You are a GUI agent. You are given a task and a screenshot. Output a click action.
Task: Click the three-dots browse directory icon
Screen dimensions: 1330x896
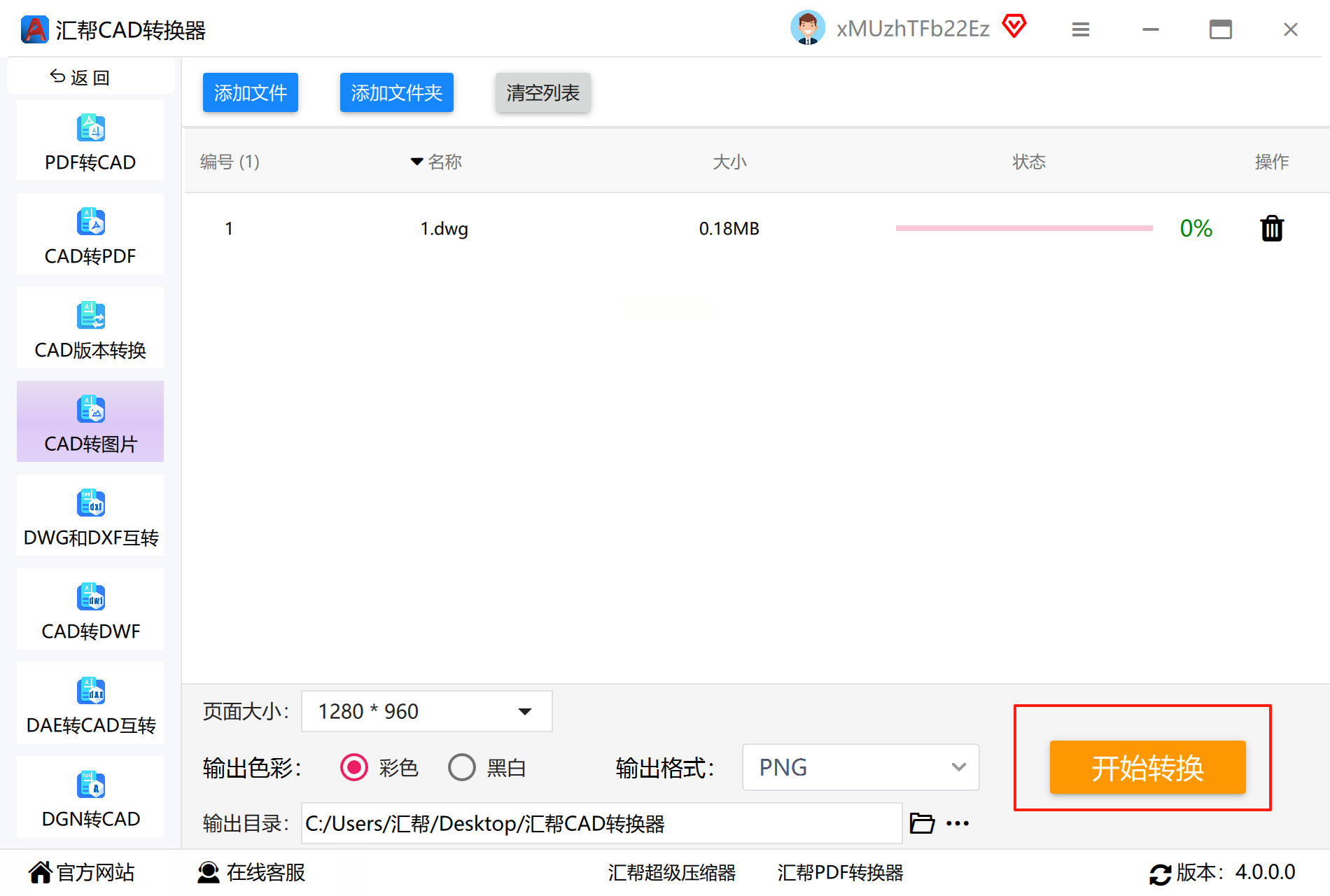tap(958, 823)
